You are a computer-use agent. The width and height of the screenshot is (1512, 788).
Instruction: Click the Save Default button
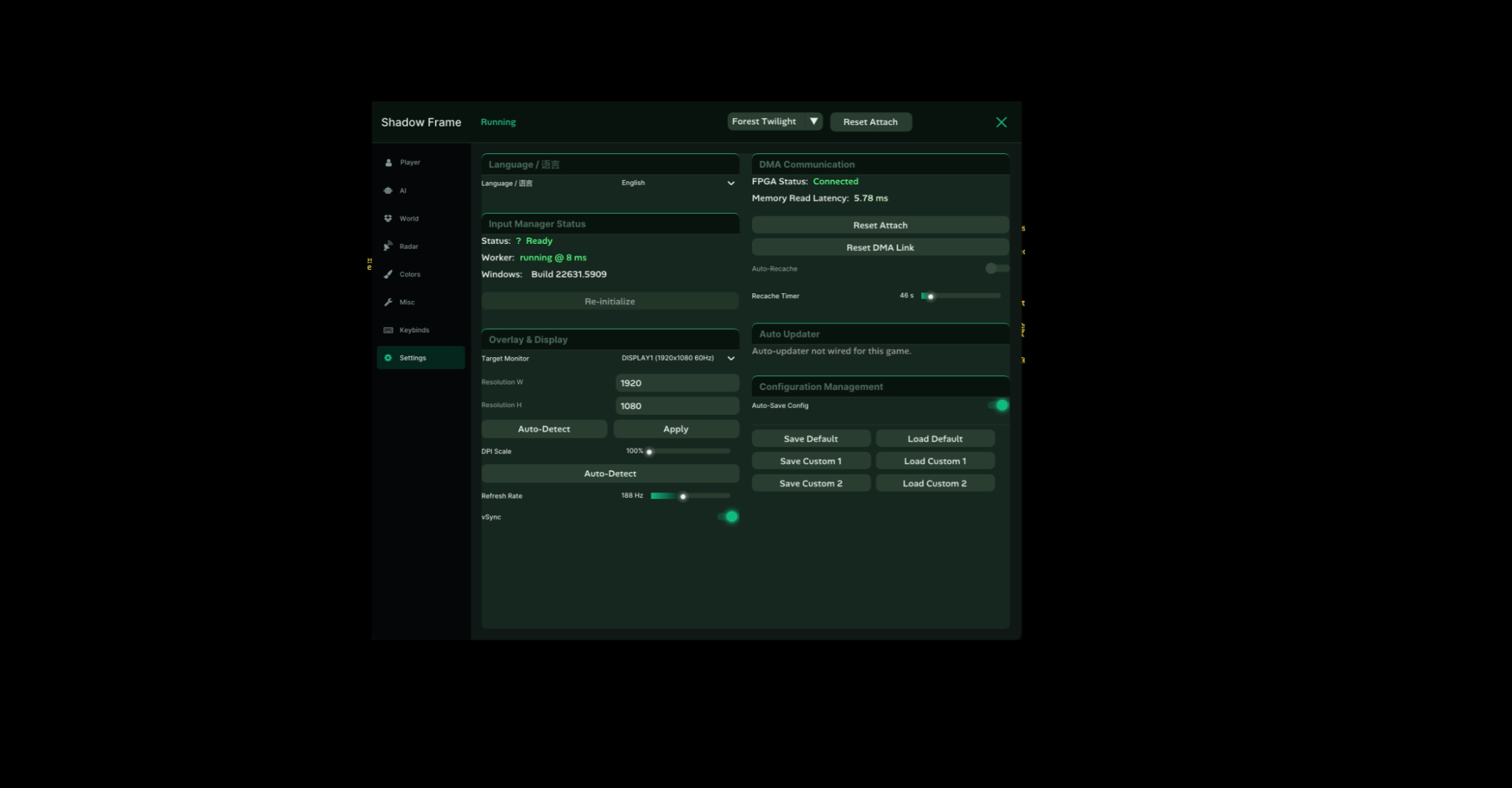pos(811,439)
